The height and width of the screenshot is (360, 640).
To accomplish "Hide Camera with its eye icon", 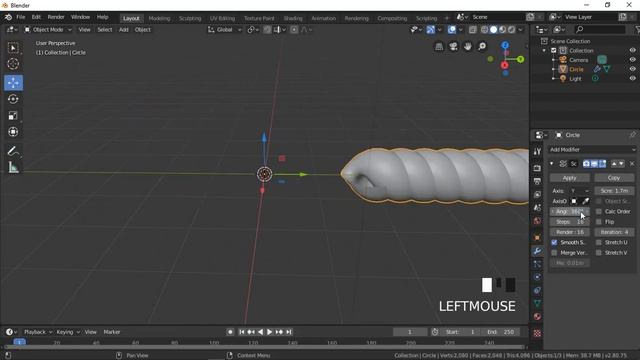I will pos(632,60).
